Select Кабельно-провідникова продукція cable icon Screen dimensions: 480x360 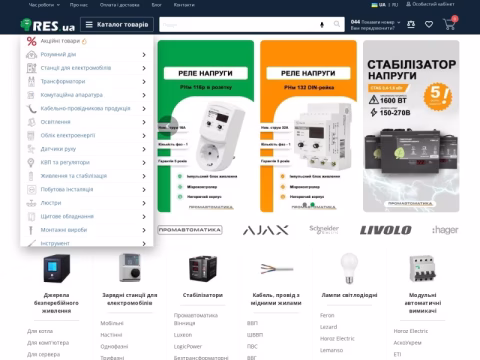tap(31, 109)
